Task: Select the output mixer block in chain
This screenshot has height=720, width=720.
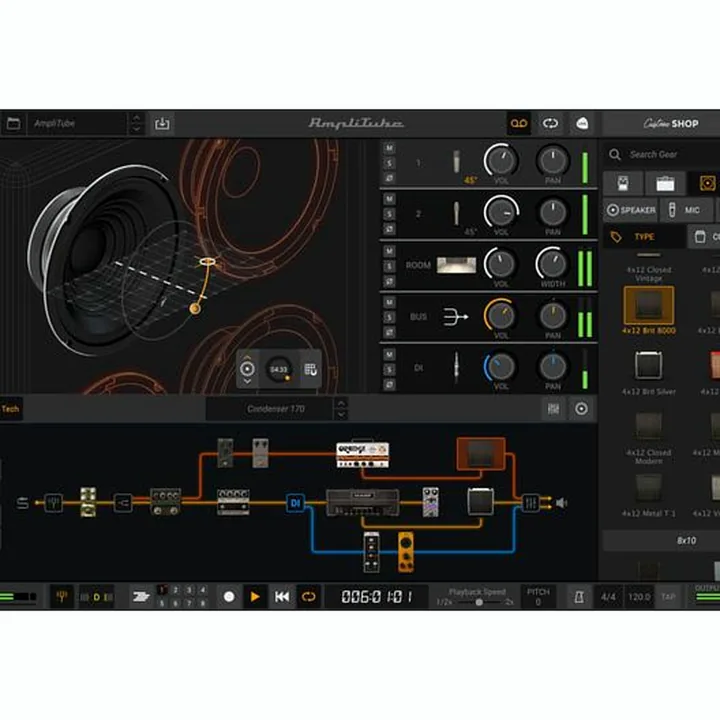Action: point(530,503)
